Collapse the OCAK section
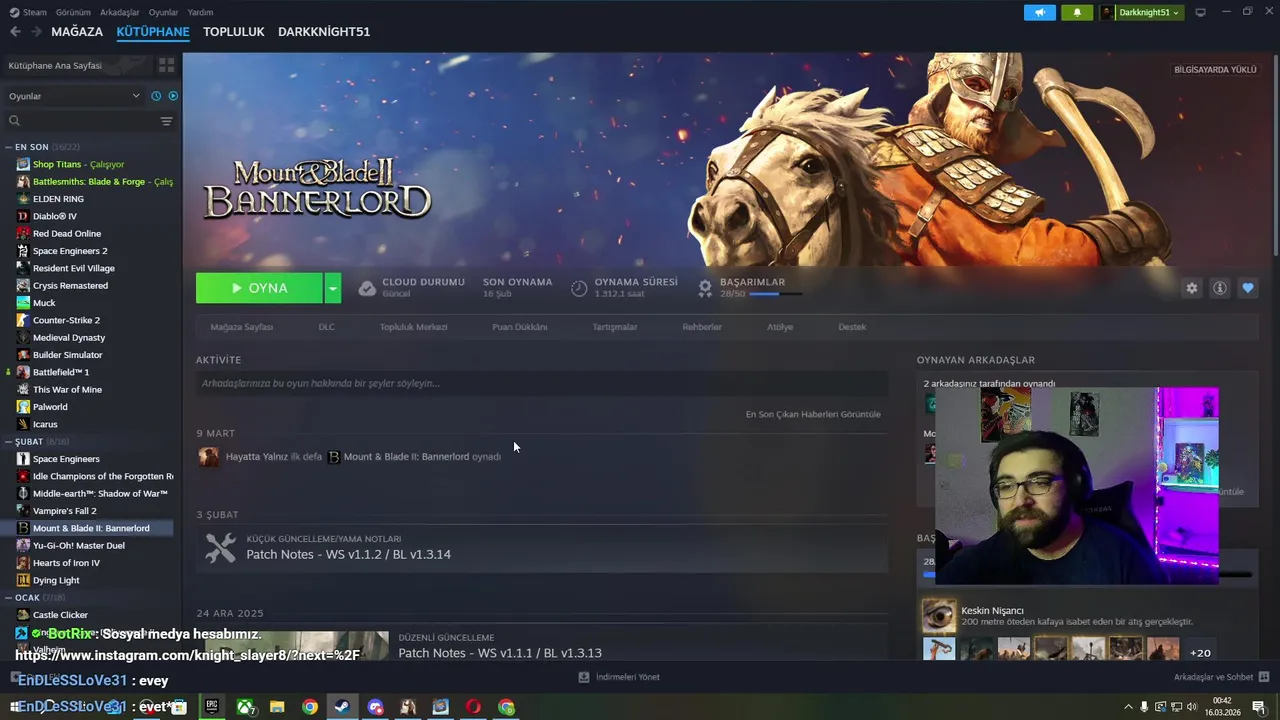 pyautogui.click(x=8, y=598)
